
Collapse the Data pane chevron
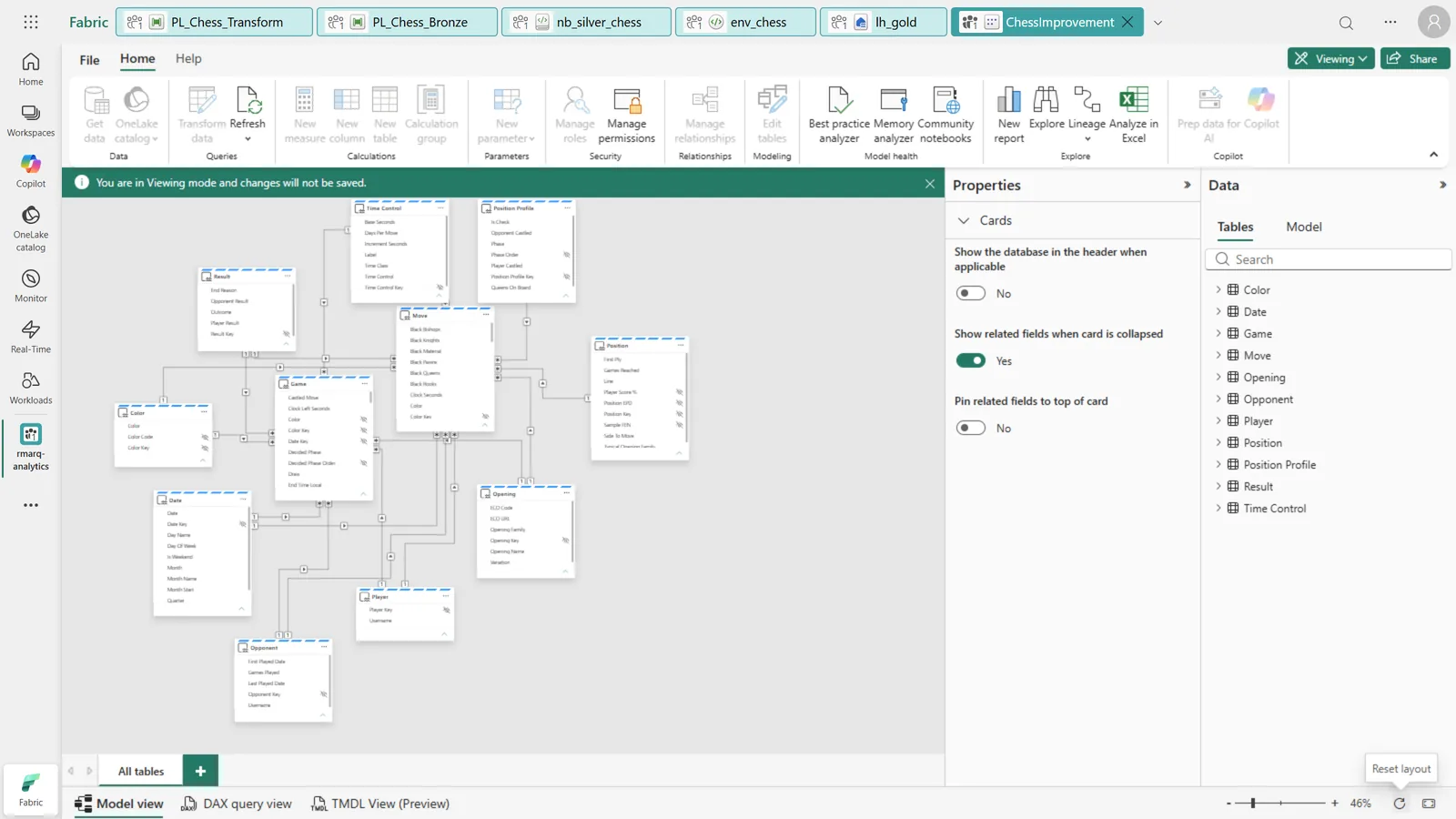1442,185
